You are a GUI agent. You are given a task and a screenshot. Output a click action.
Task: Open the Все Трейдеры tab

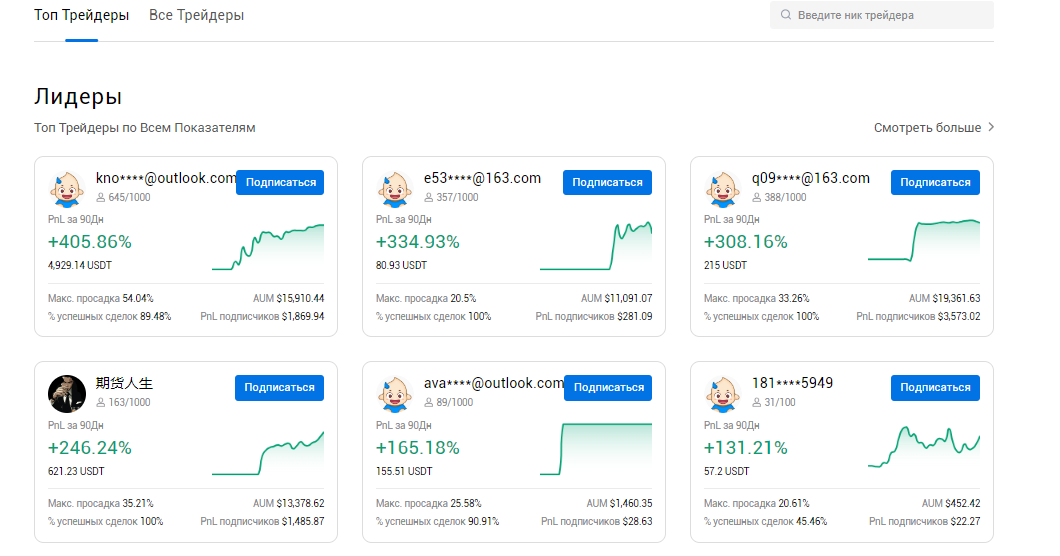point(196,16)
